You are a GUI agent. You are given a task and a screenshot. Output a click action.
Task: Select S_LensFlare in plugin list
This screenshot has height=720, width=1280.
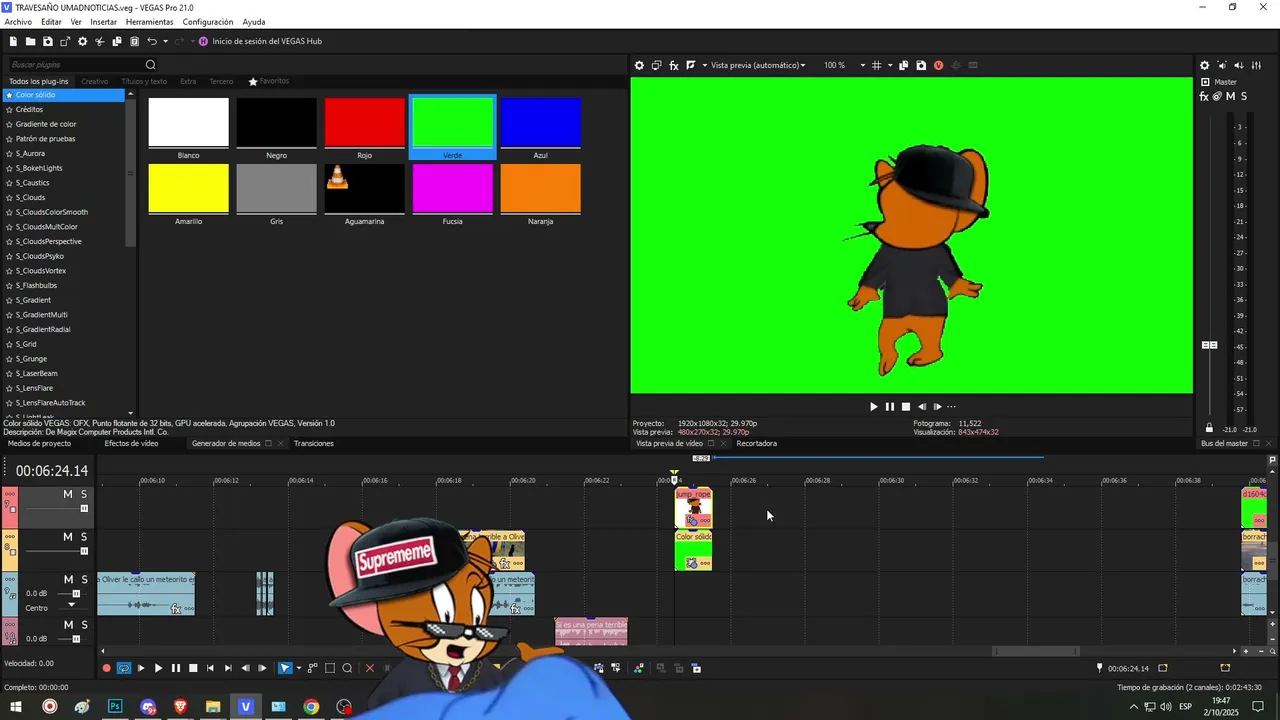click(x=35, y=388)
